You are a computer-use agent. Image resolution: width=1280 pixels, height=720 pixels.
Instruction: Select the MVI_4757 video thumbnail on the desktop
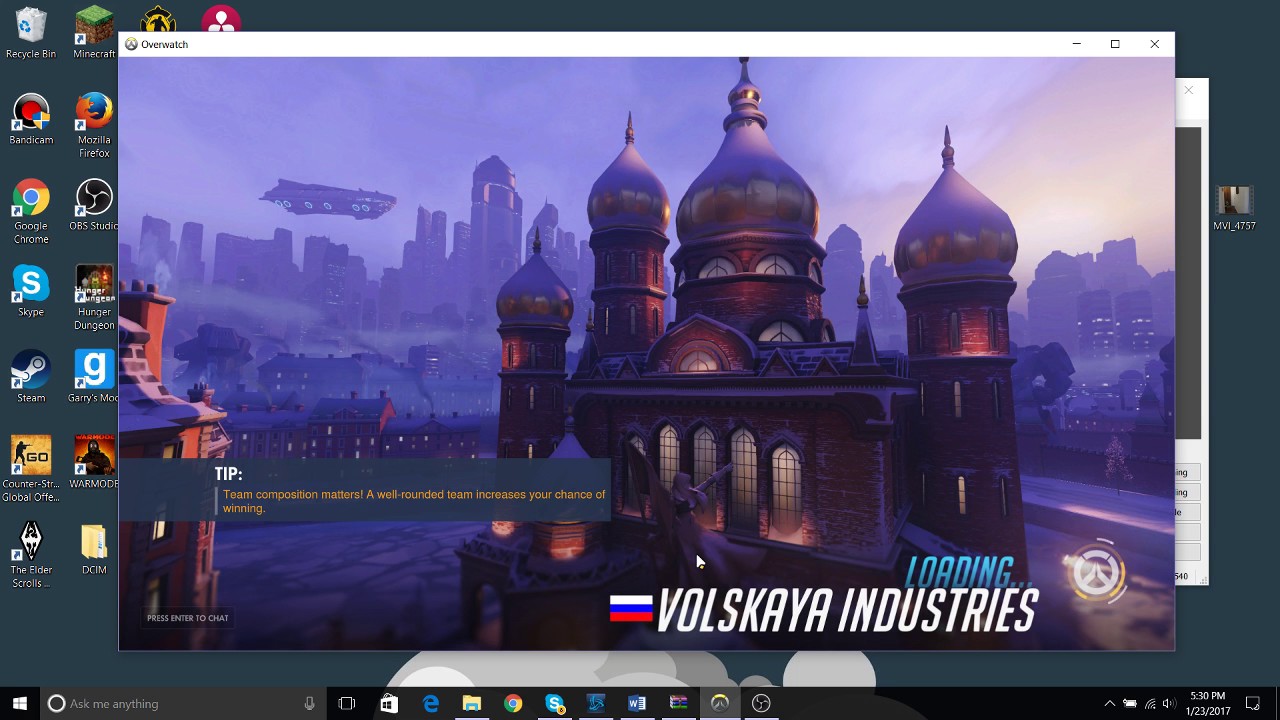pyautogui.click(x=1234, y=208)
